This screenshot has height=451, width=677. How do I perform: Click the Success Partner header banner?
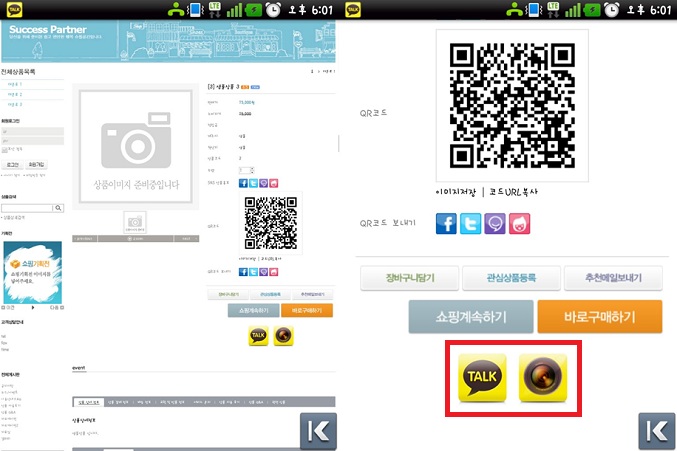[168, 42]
